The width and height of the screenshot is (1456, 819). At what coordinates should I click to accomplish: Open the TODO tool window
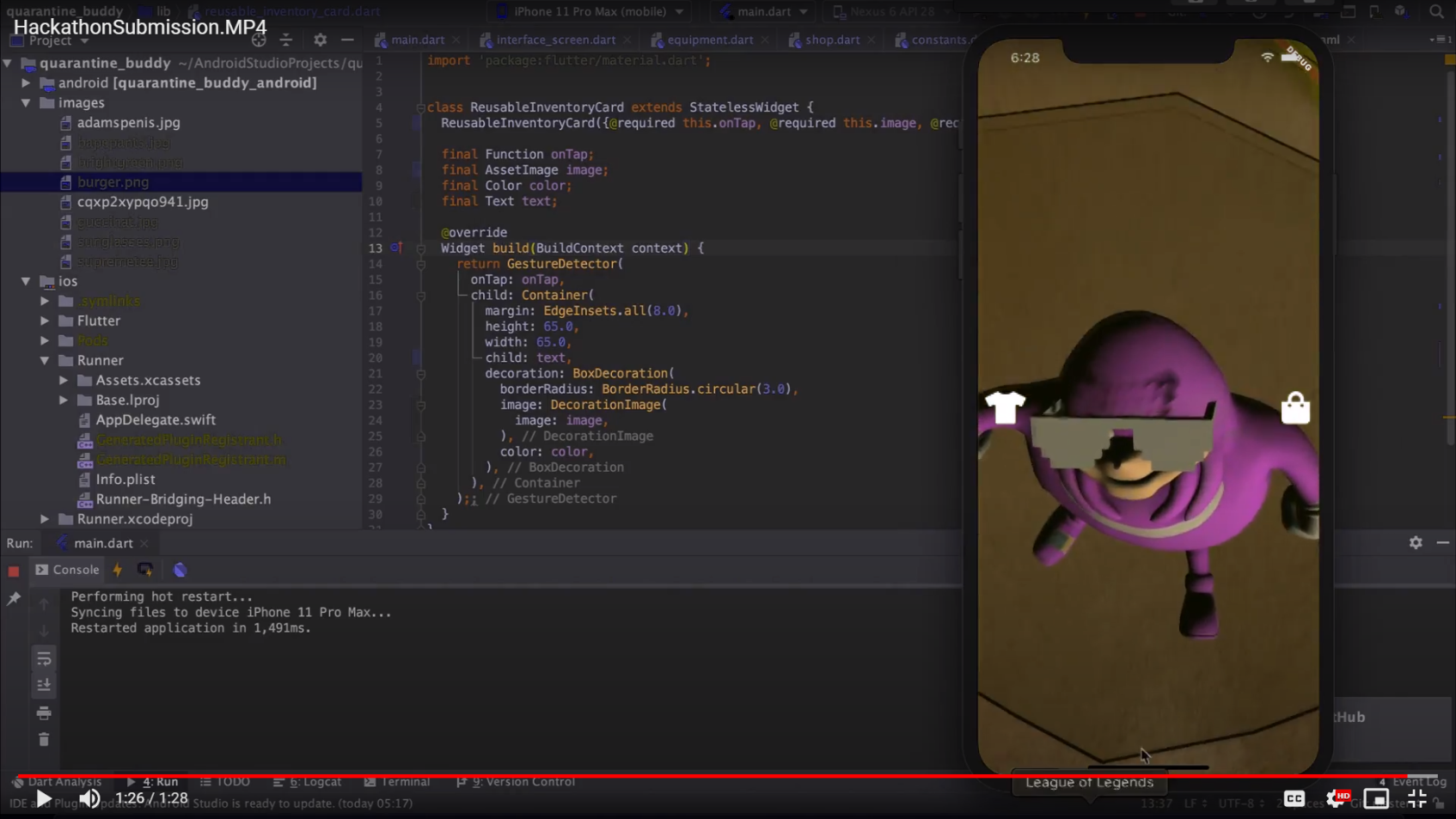point(225,782)
